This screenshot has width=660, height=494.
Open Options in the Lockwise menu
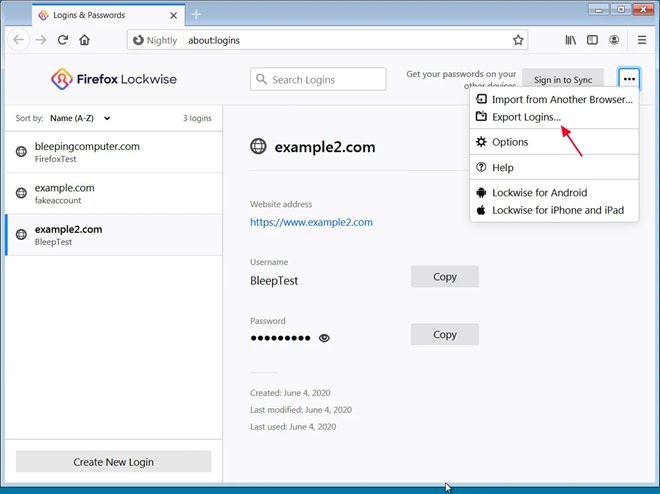(510, 142)
